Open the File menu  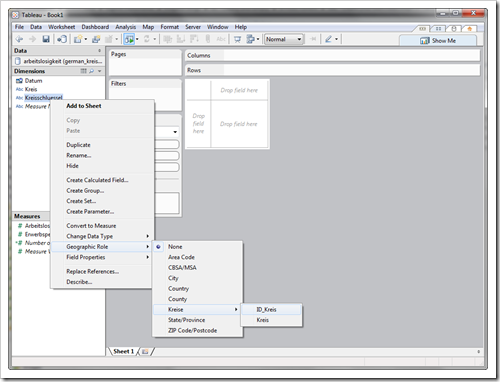pos(19,27)
